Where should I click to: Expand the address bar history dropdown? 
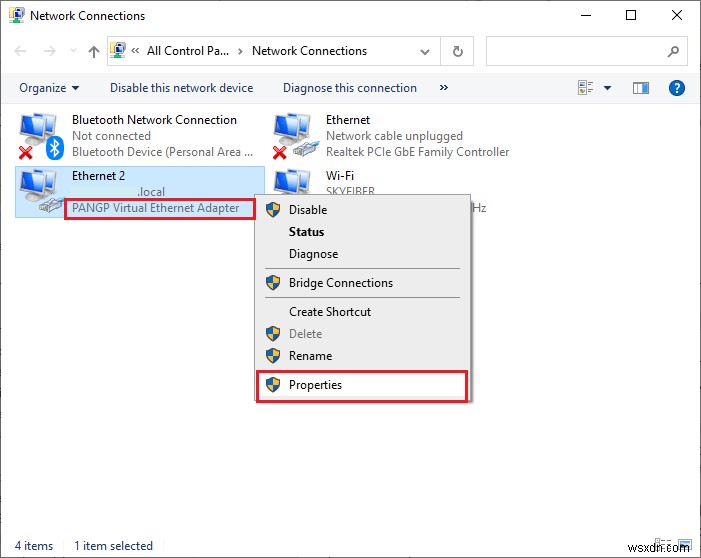[425, 52]
